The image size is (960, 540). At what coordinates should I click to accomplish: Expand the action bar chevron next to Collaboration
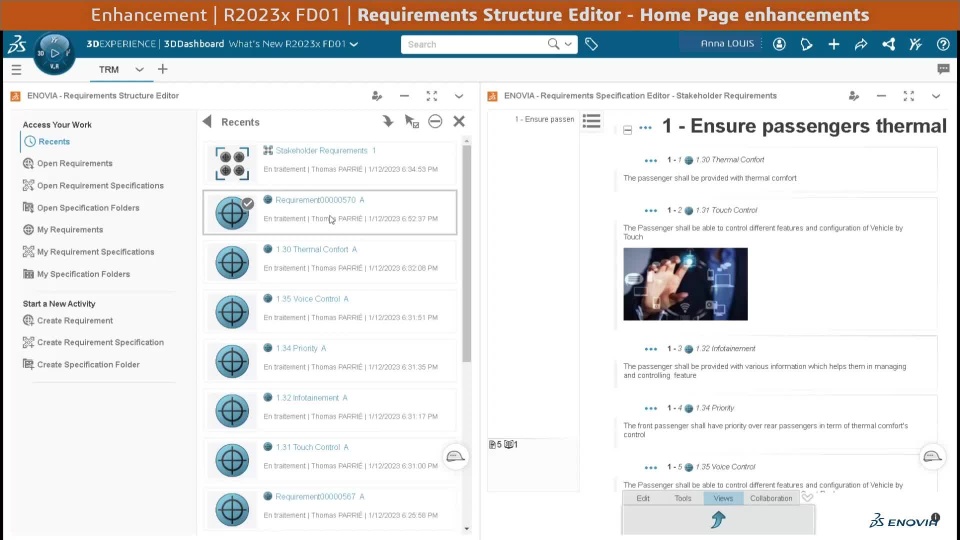point(808,497)
